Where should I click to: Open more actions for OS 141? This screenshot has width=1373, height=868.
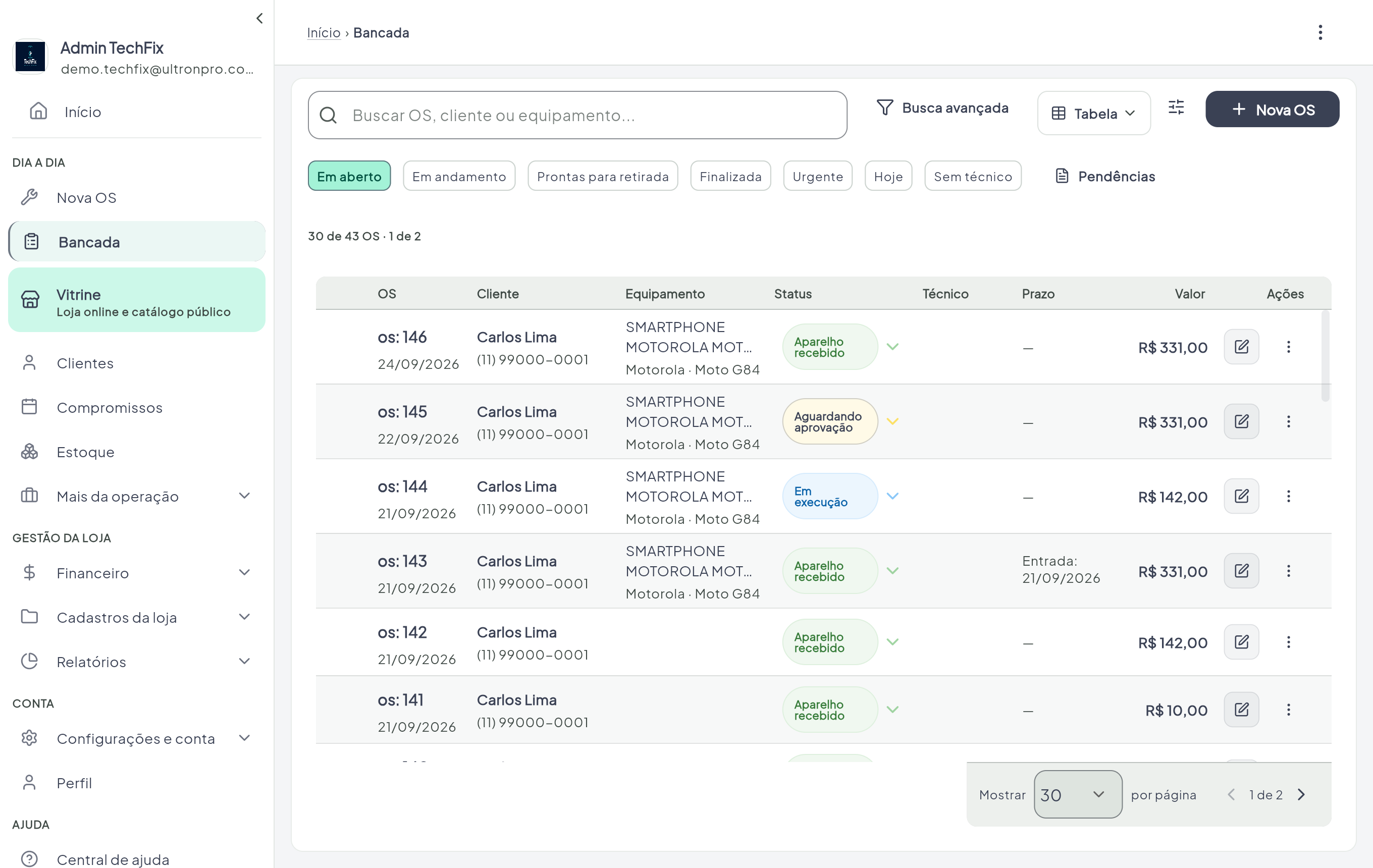coord(1288,709)
